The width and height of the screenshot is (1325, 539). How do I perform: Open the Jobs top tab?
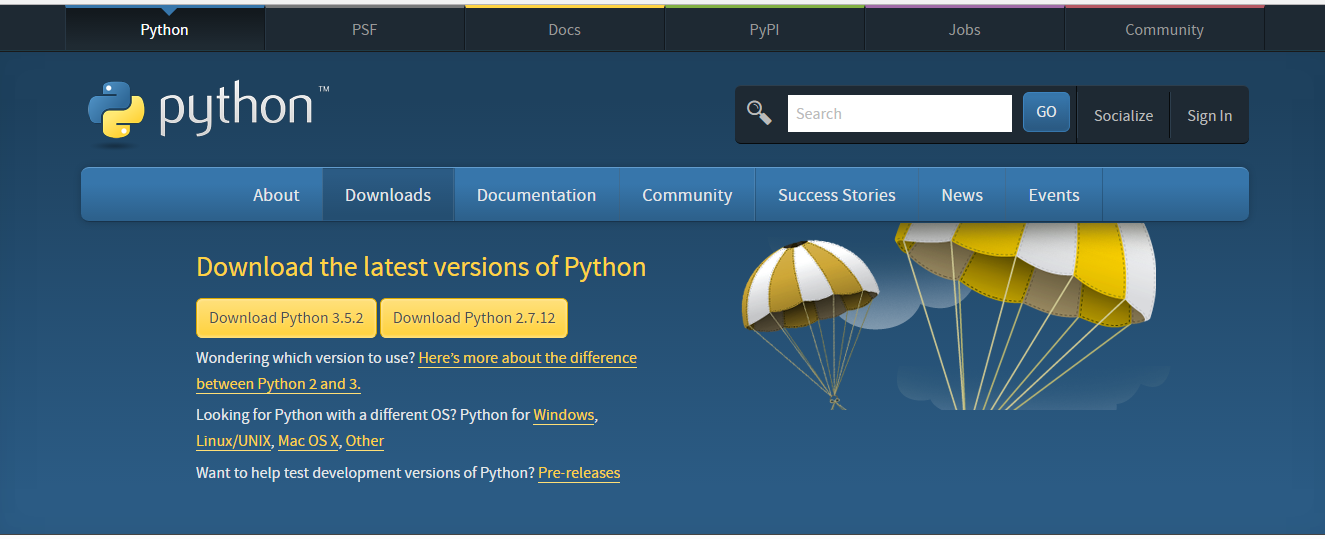click(x=964, y=30)
